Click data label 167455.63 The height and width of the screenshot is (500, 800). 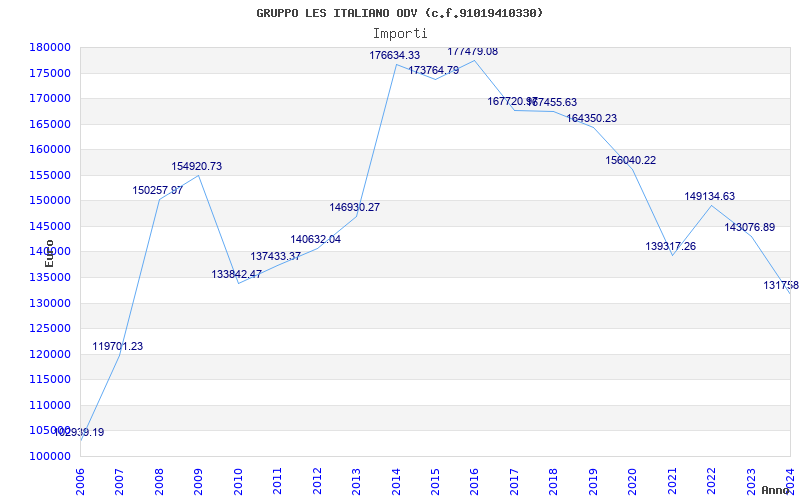[552, 103]
